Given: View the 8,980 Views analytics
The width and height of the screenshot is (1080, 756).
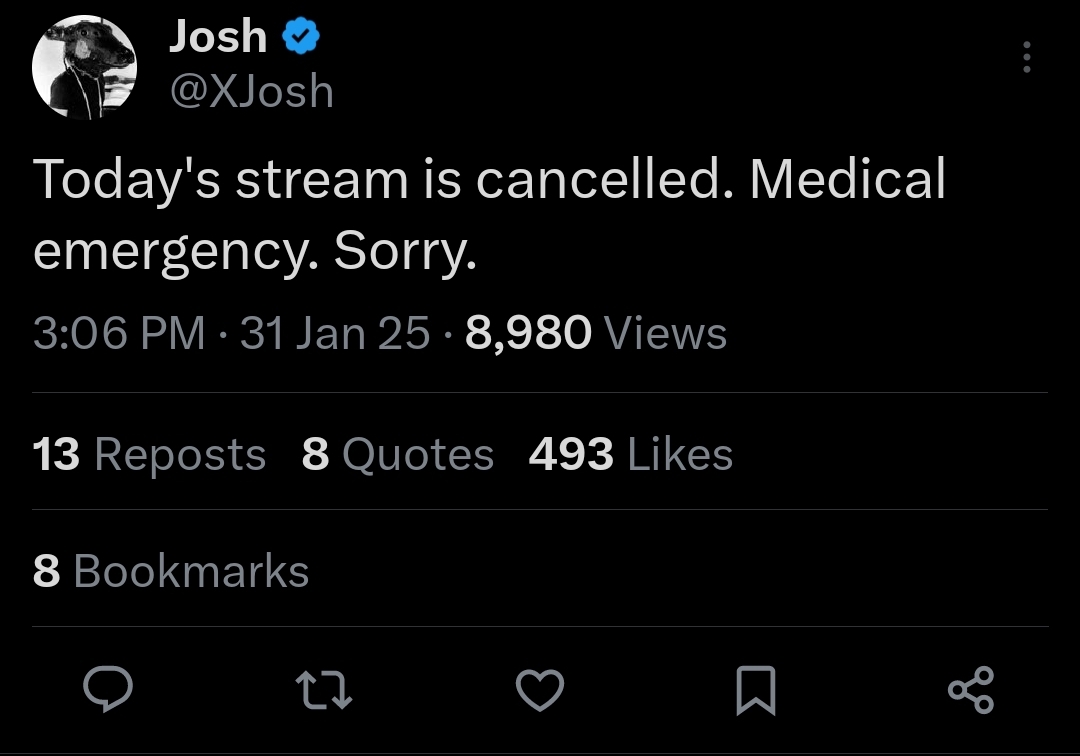Looking at the screenshot, I should click(596, 333).
